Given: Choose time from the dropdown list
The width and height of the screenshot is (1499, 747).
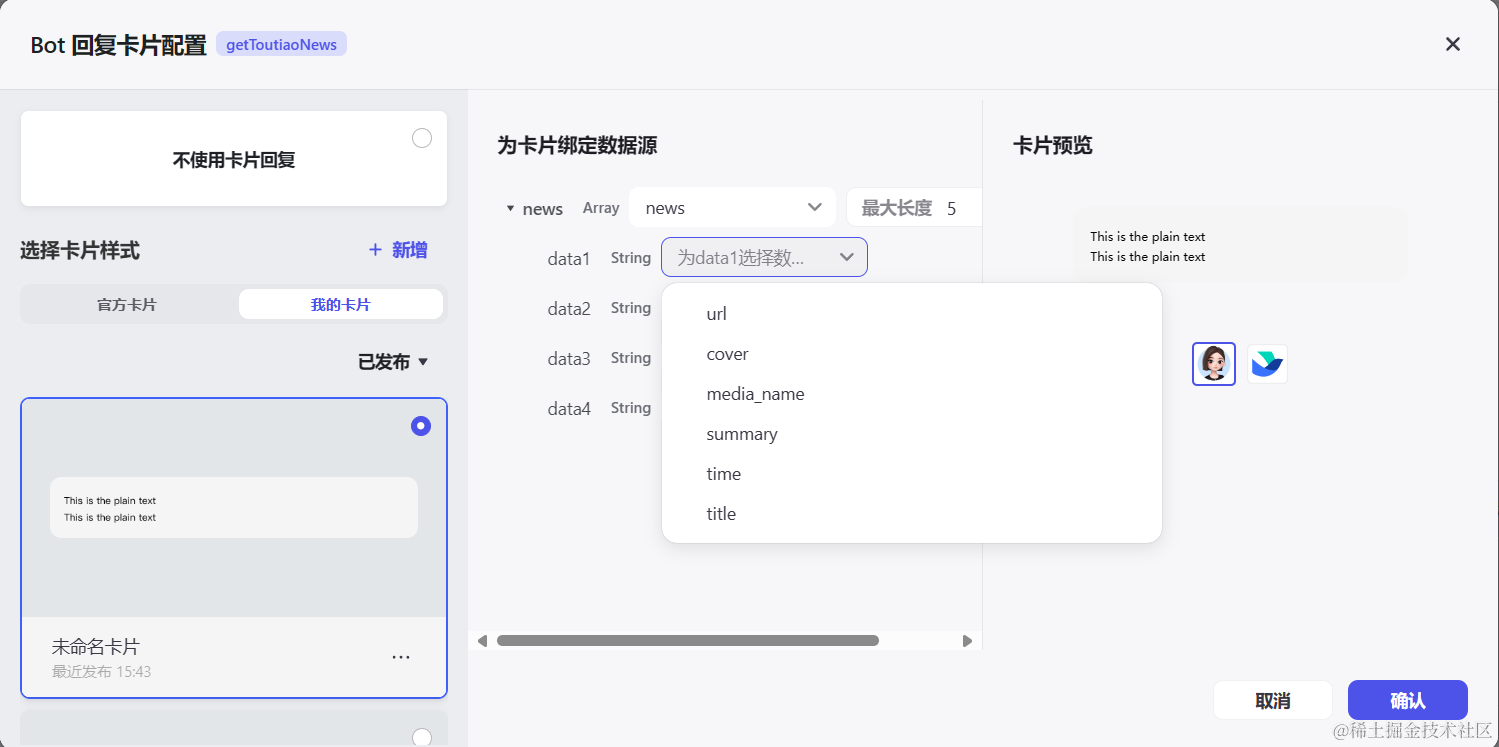Looking at the screenshot, I should pyautogui.click(x=912, y=474).
